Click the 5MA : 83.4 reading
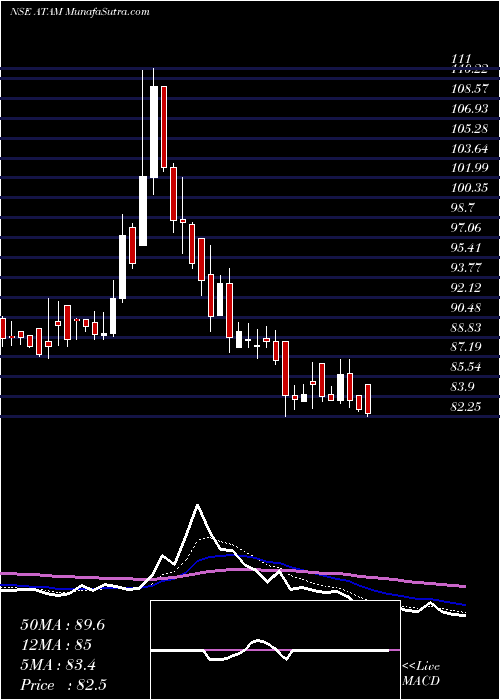The width and height of the screenshot is (500, 700). [x=58, y=665]
